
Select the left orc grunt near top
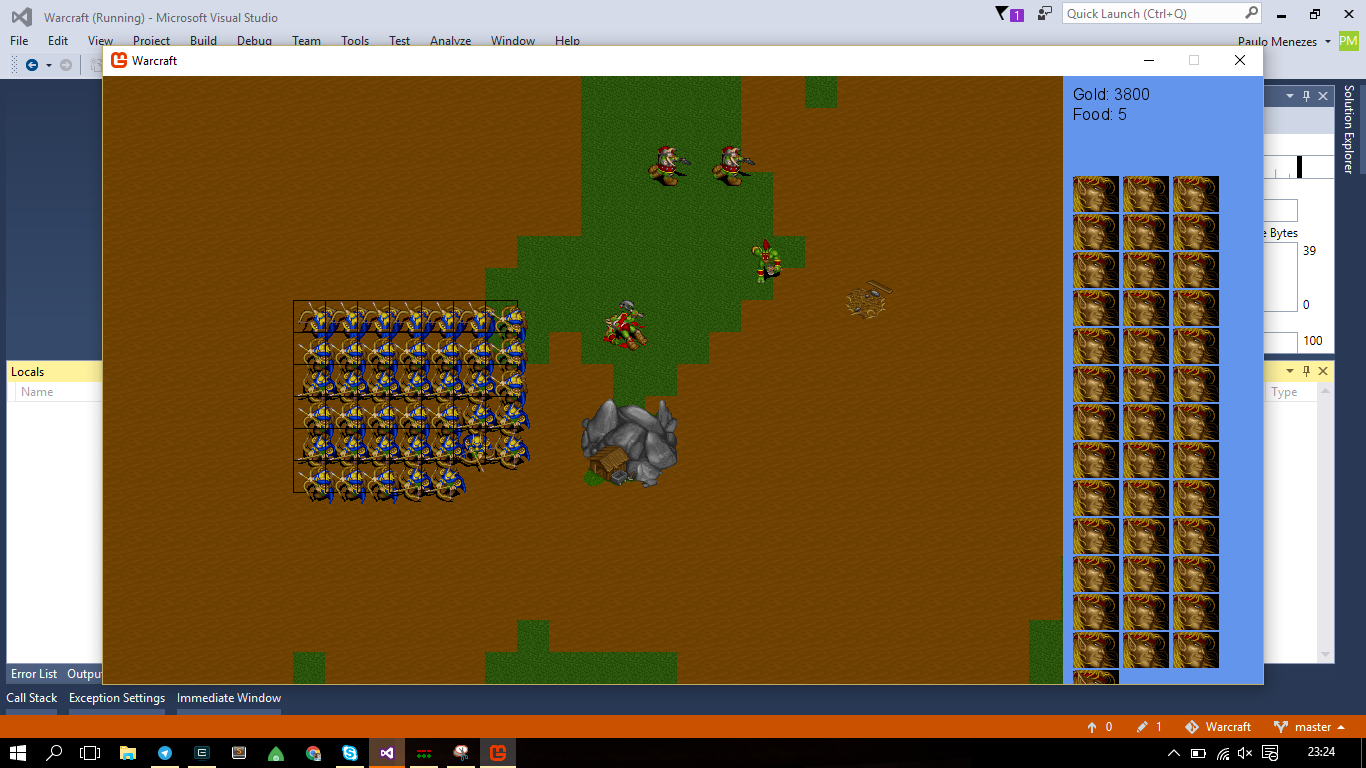point(667,165)
